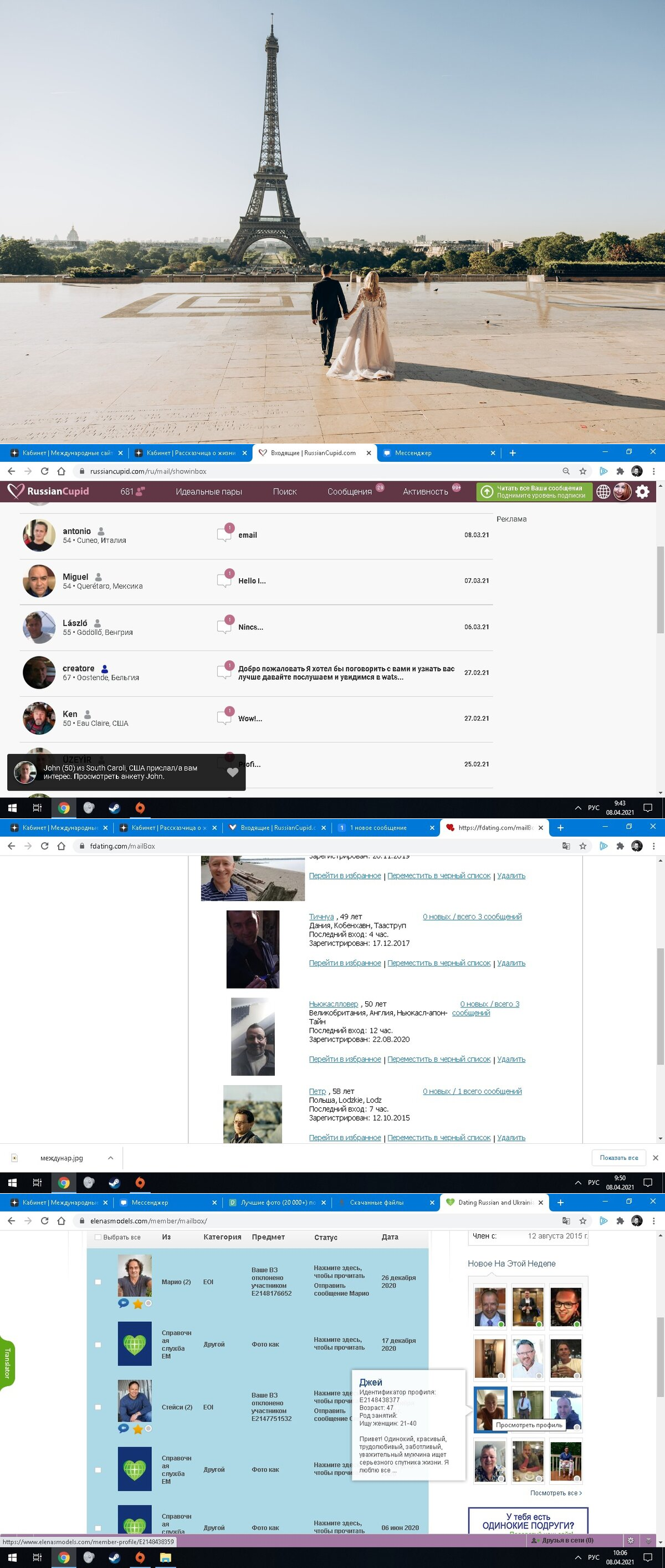Image resolution: width=665 pixels, height=1568 pixels.
Task: Reload the fdating.com mailbox page
Action: pos(44,846)
